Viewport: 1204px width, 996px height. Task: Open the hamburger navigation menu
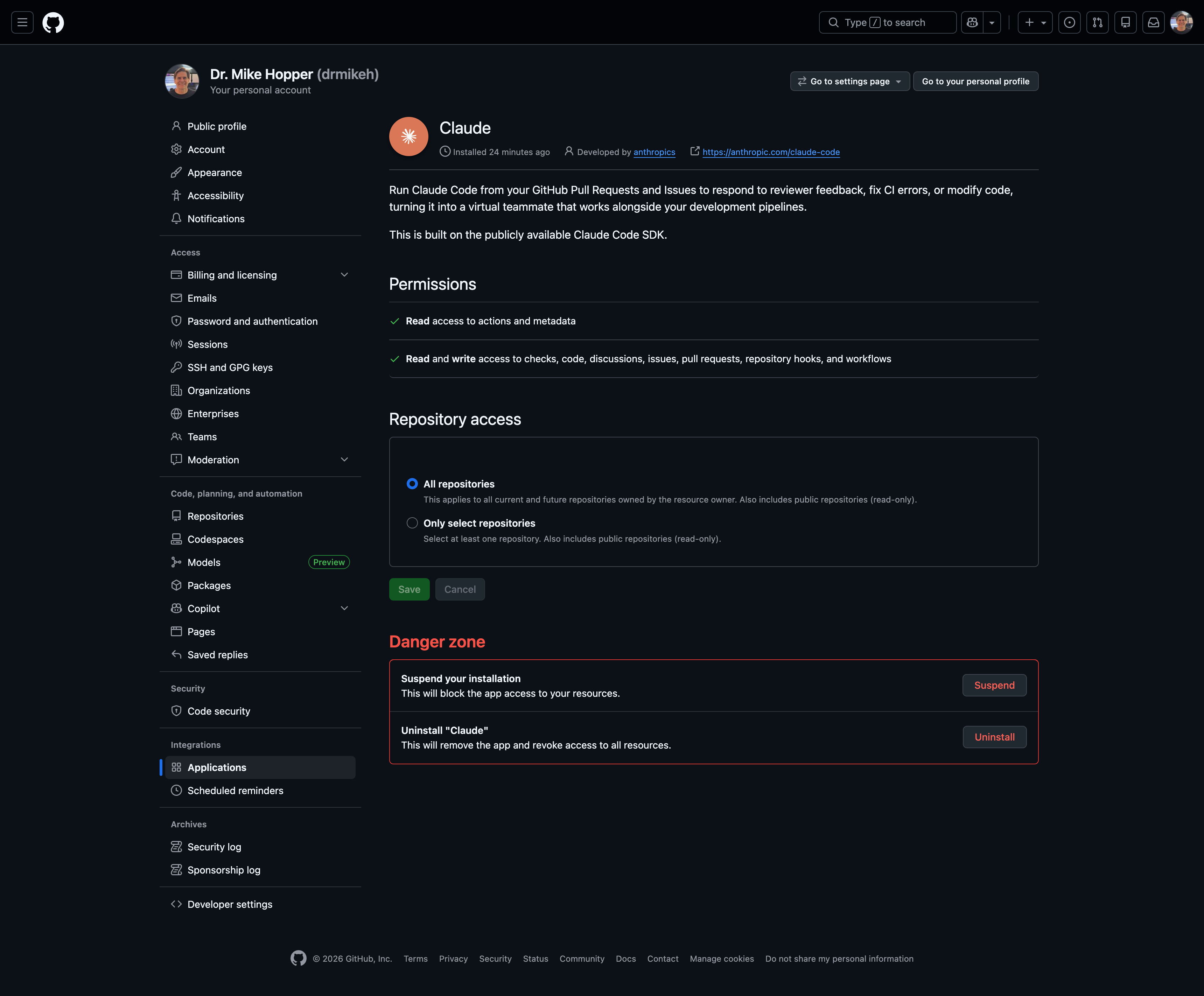[x=22, y=22]
